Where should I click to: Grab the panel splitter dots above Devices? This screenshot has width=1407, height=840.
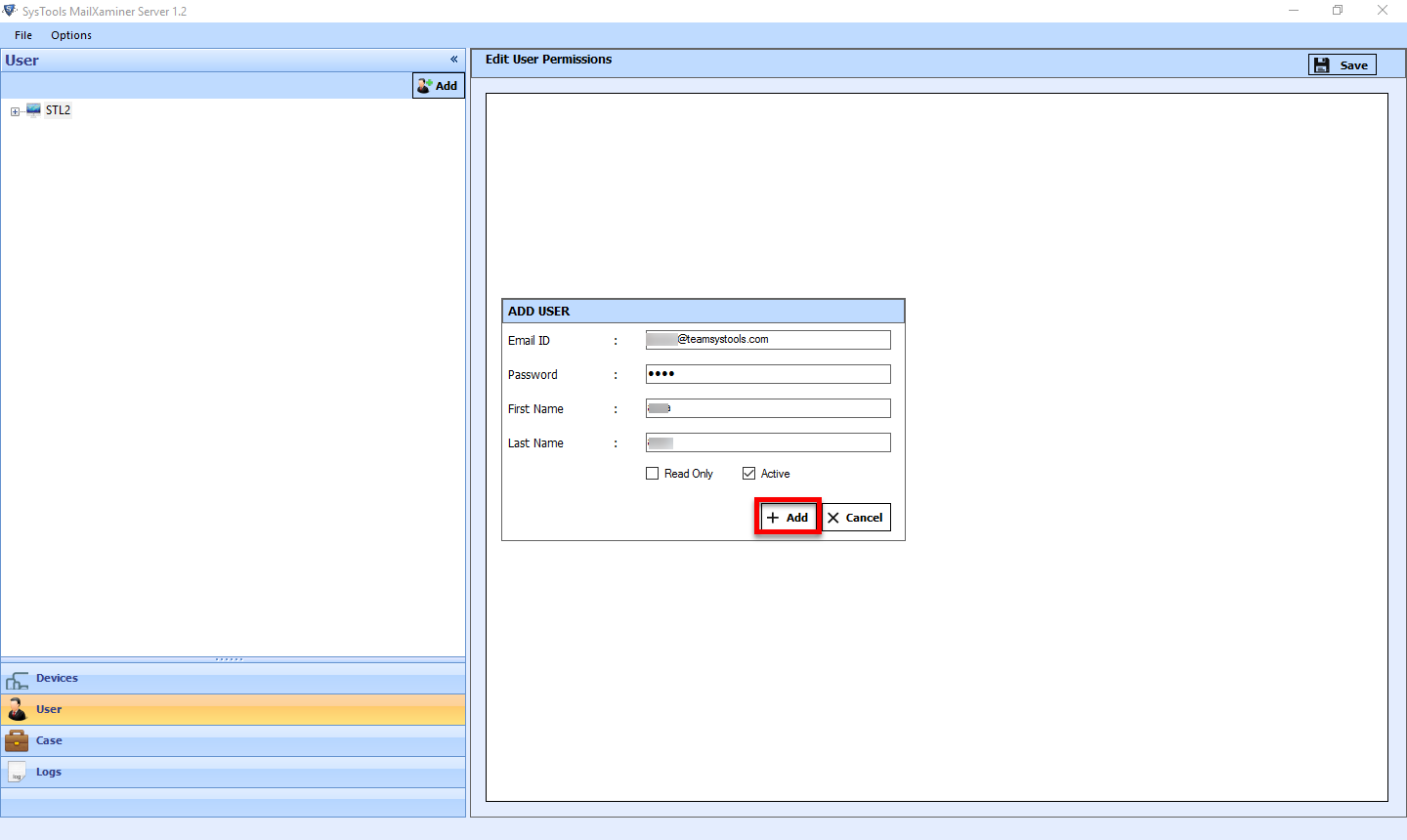click(x=230, y=659)
